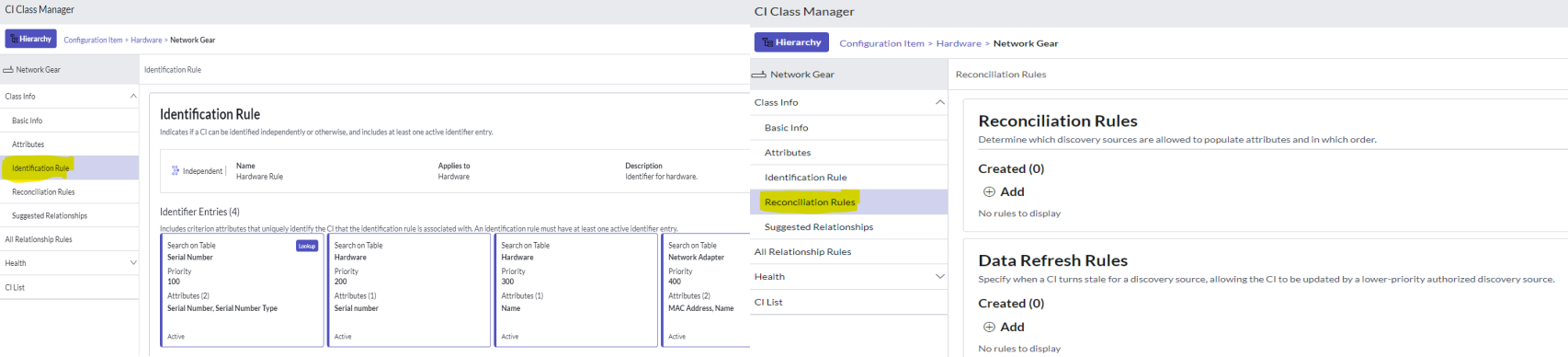Open Suggested Relationships in Identification Rule window
The height and width of the screenshot is (357, 1568).
coord(69,216)
